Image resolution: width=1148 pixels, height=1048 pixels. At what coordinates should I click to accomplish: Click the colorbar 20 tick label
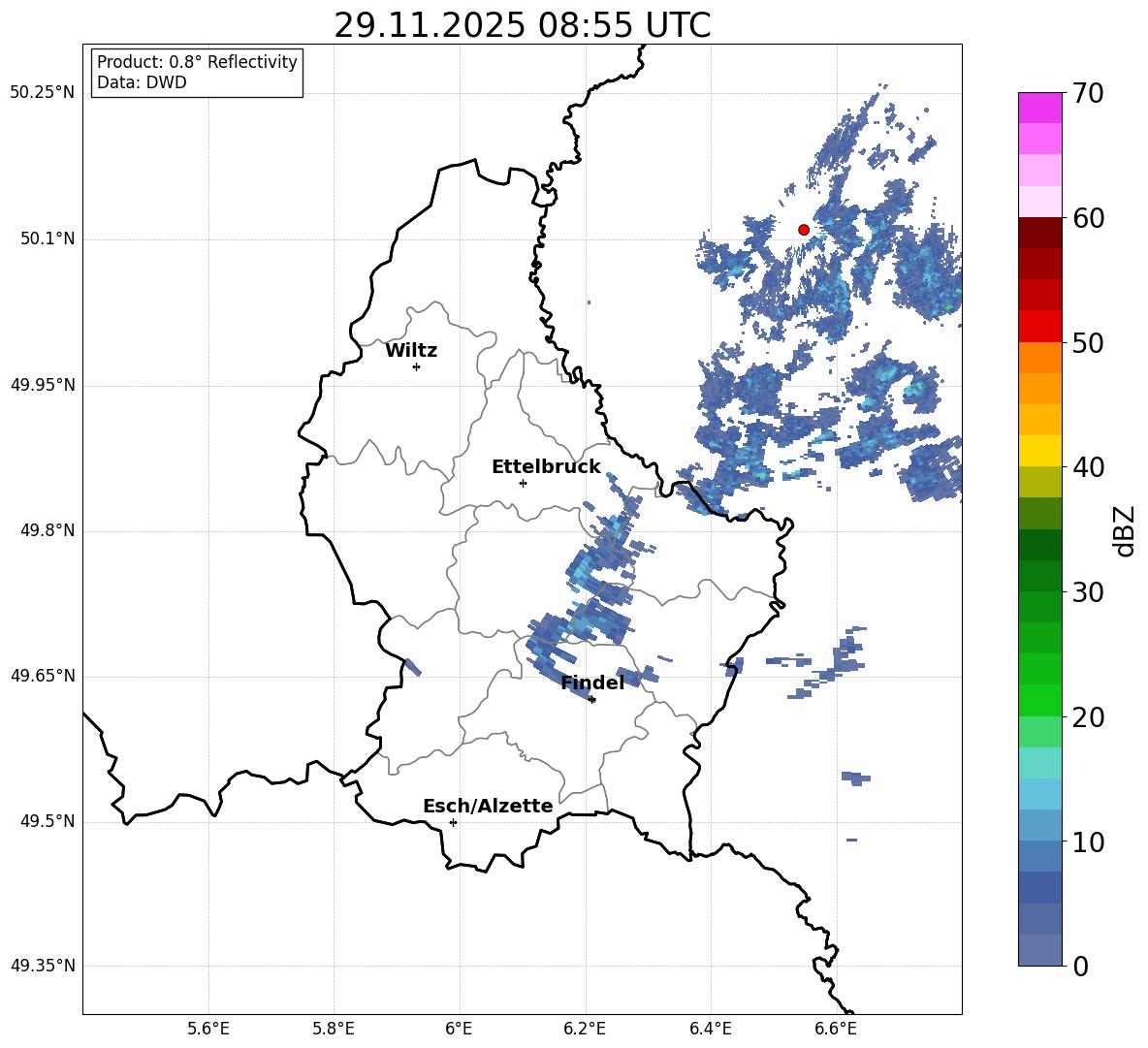point(1088,717)
